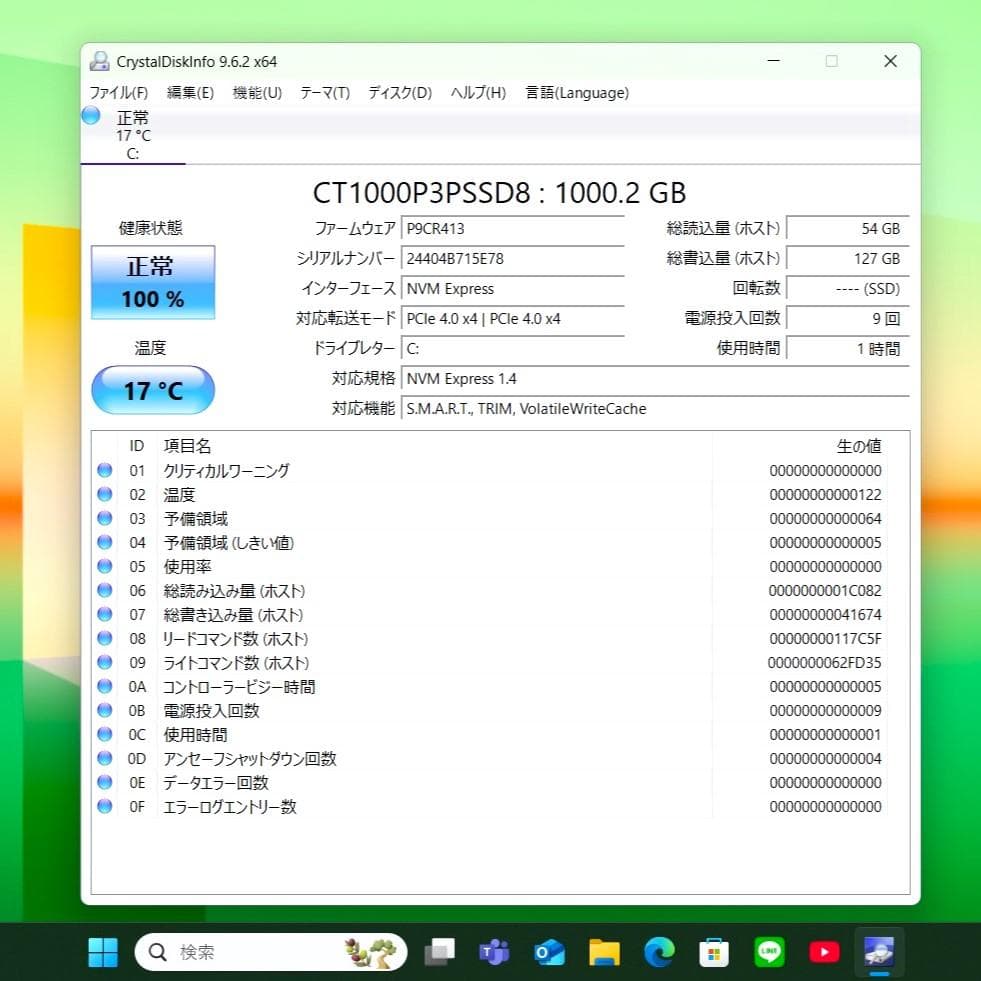Click the status indicator beside クリティカルワーニング
Screen dimensions: 981x981
coord(104,470)
